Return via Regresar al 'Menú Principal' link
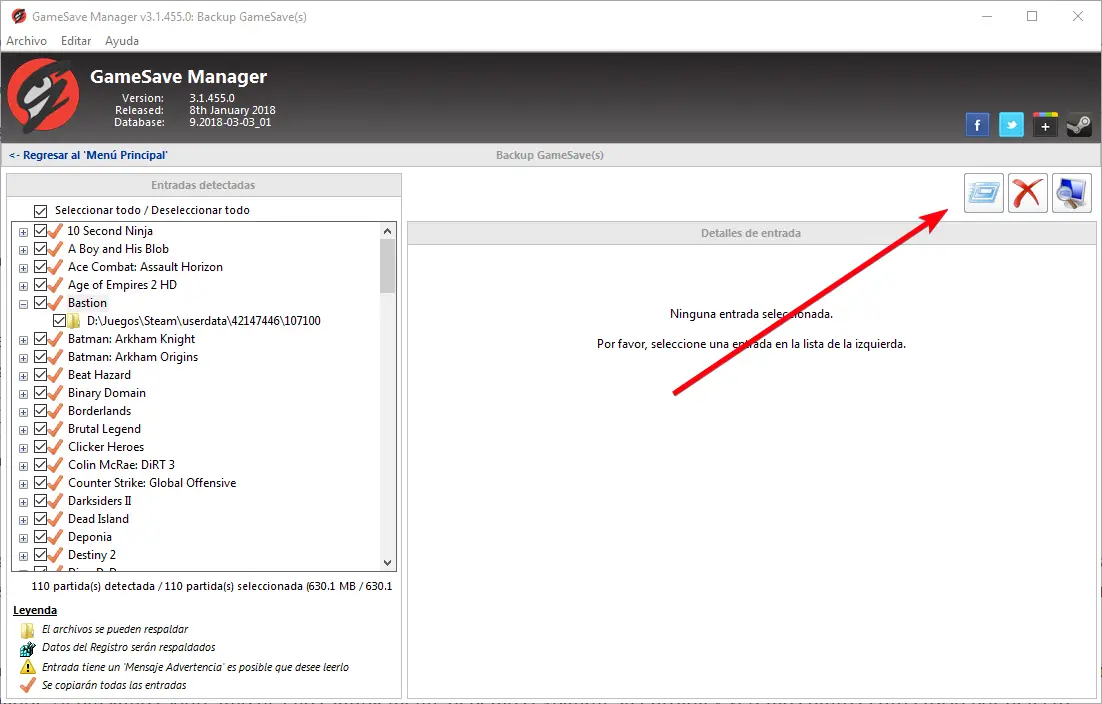Image resolution: width=1102 pixels, height=704 pixels. (89, 155)
